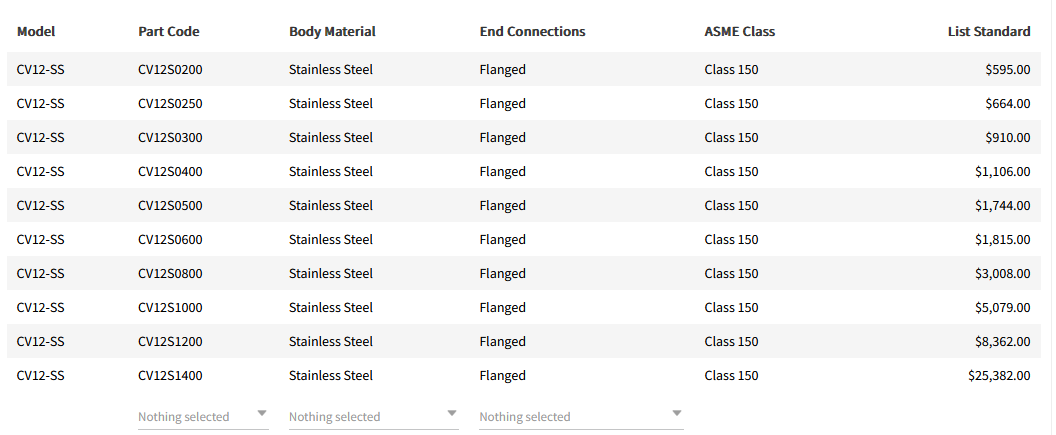Image resolution: width=1056 pixels, height=435 pixels.
Task: Select the $1,815.00 list price cell
Action: tap(1002, 240)
